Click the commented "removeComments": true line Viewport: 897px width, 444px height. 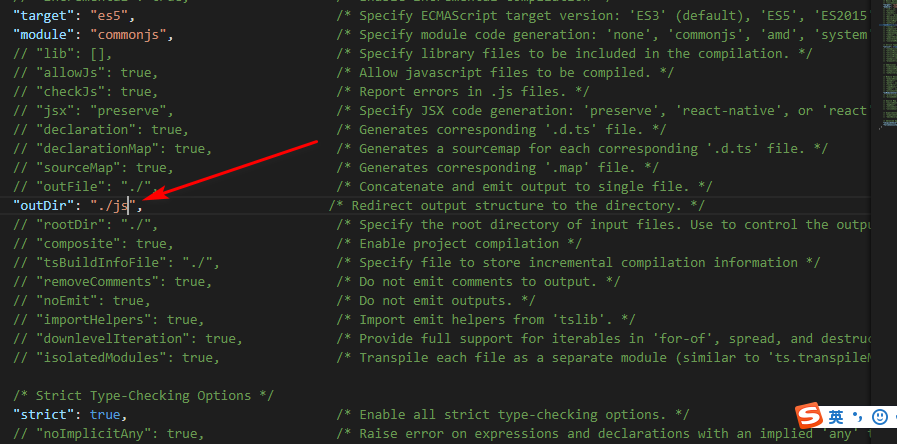113,282
